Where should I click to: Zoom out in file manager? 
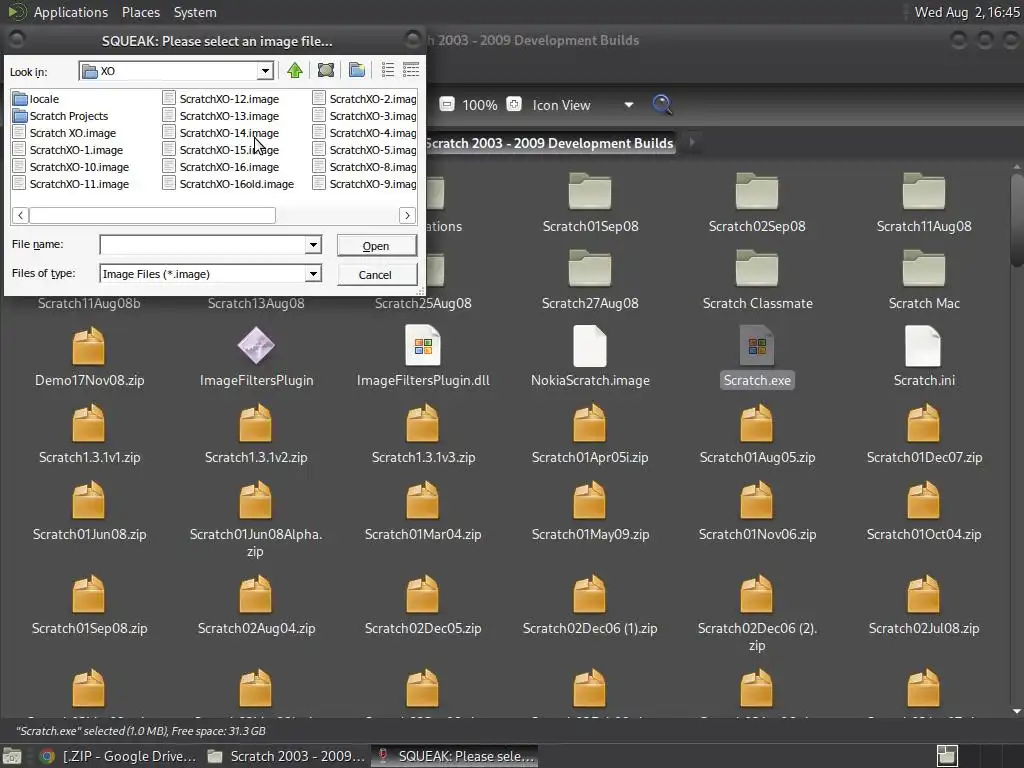pyautogui.click(x=447, y=104)
